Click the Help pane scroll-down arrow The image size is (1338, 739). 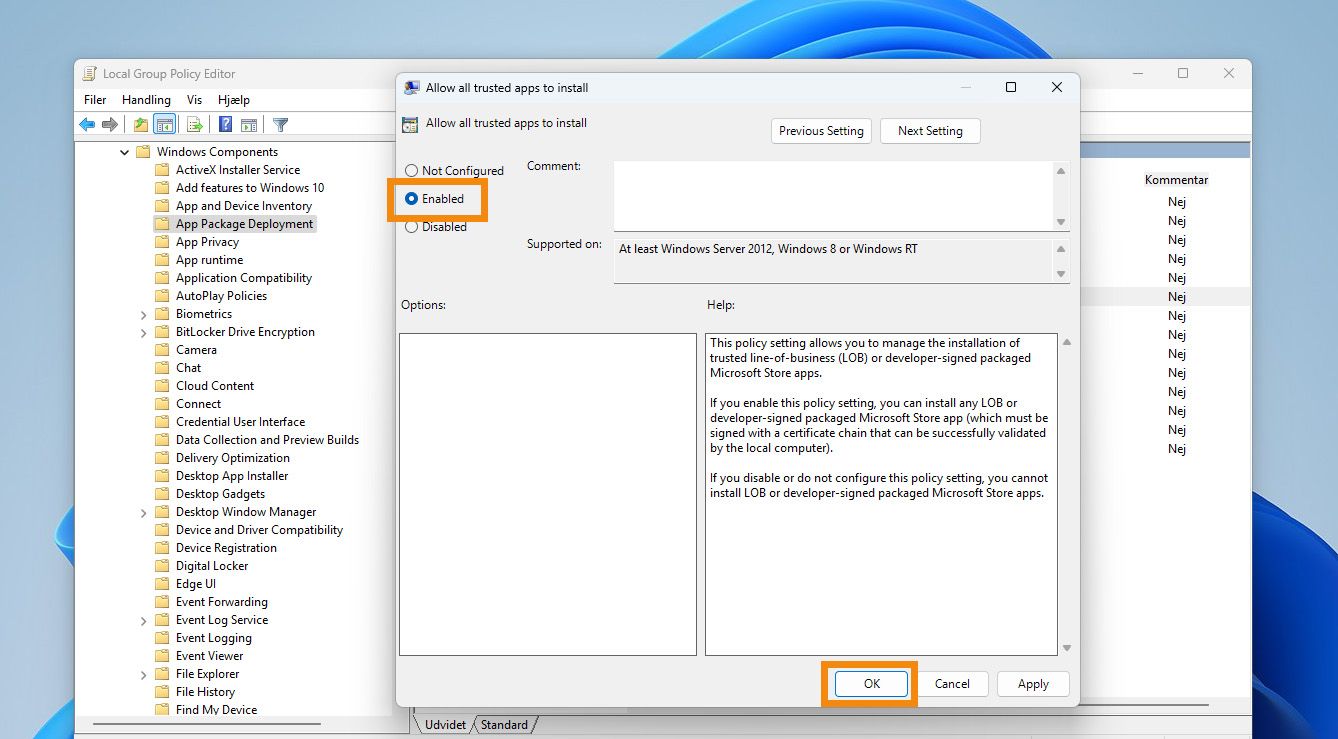click(1066, 648)
